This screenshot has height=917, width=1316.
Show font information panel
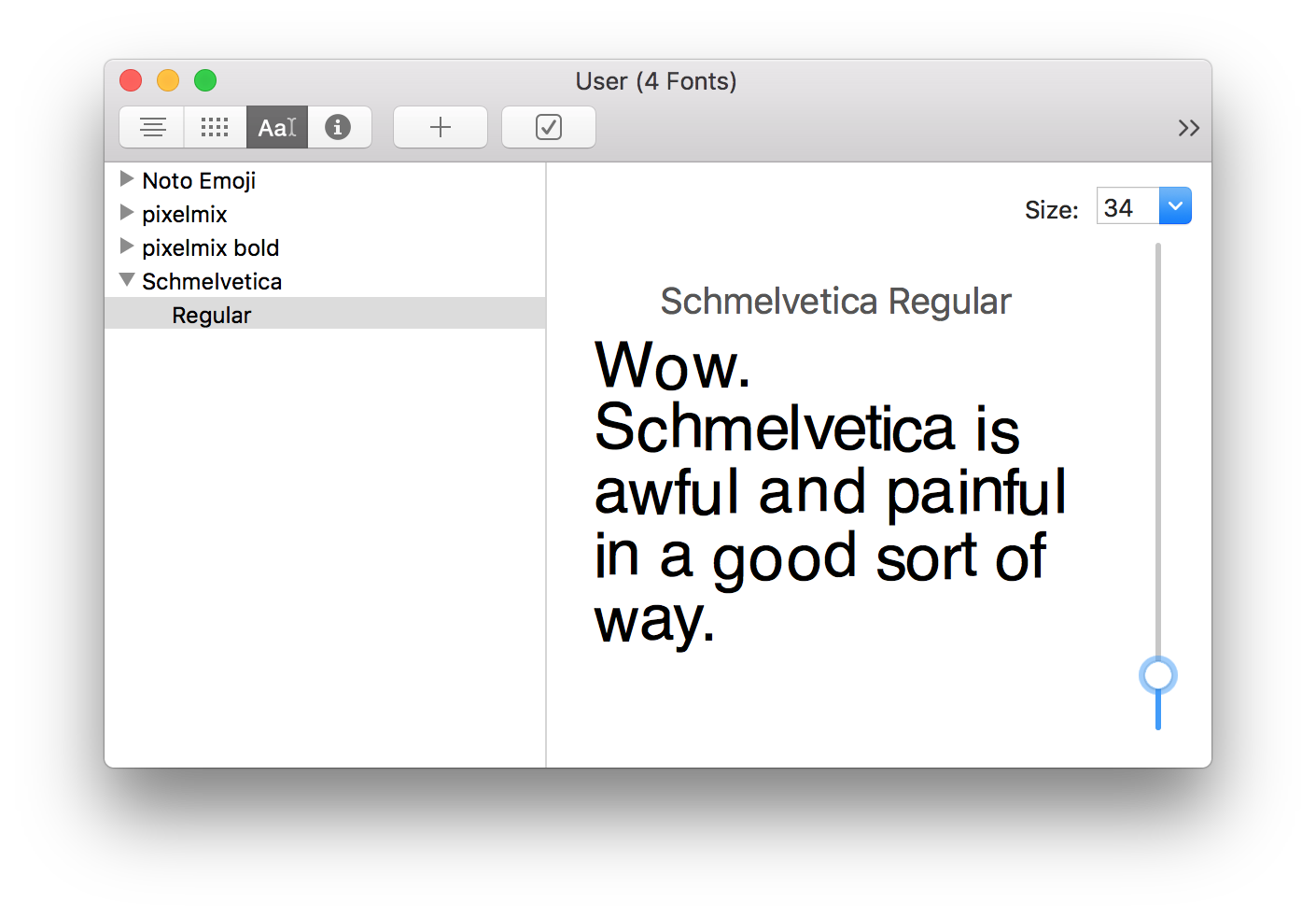pyautogui.click(x=339, y=127)
